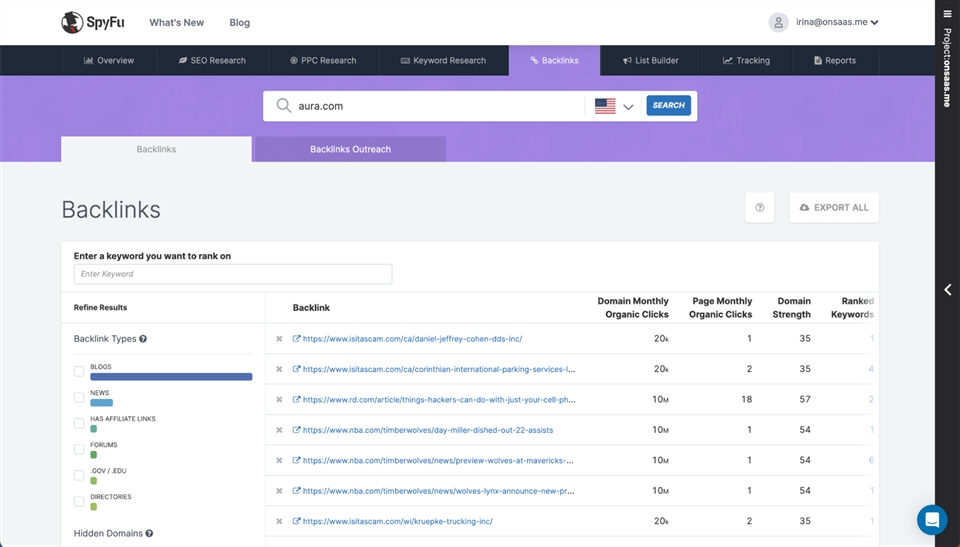Click the Enter Keyword input field

point(232,274)
